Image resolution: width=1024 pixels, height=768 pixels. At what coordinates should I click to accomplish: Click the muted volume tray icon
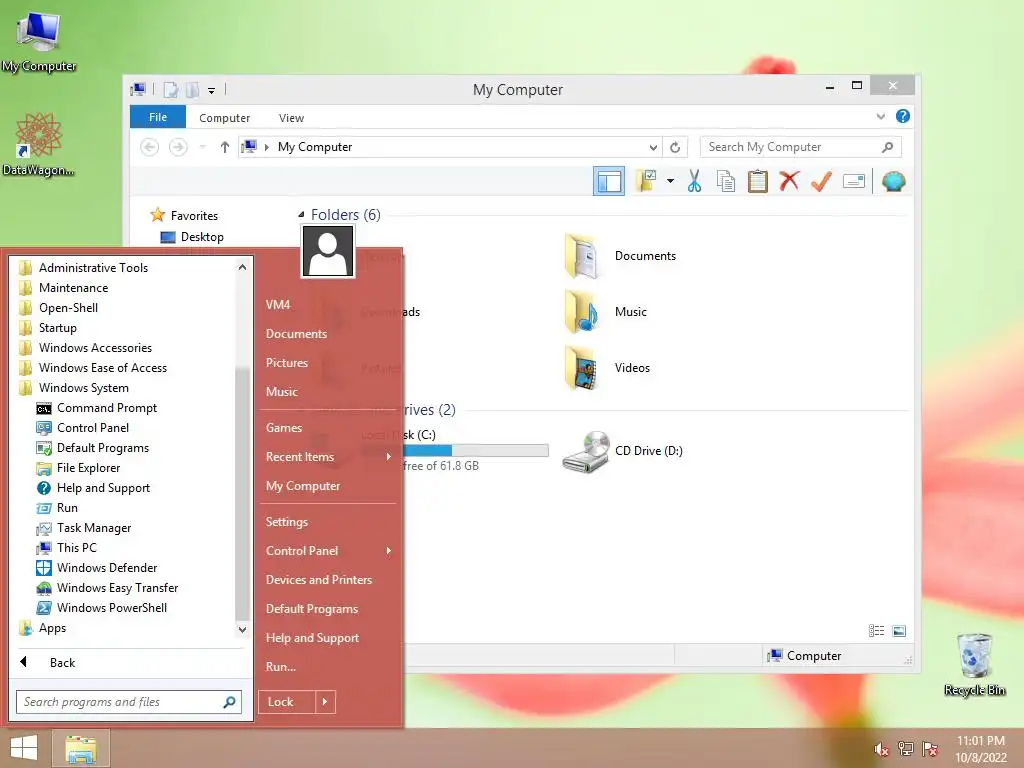pos(881,749)
